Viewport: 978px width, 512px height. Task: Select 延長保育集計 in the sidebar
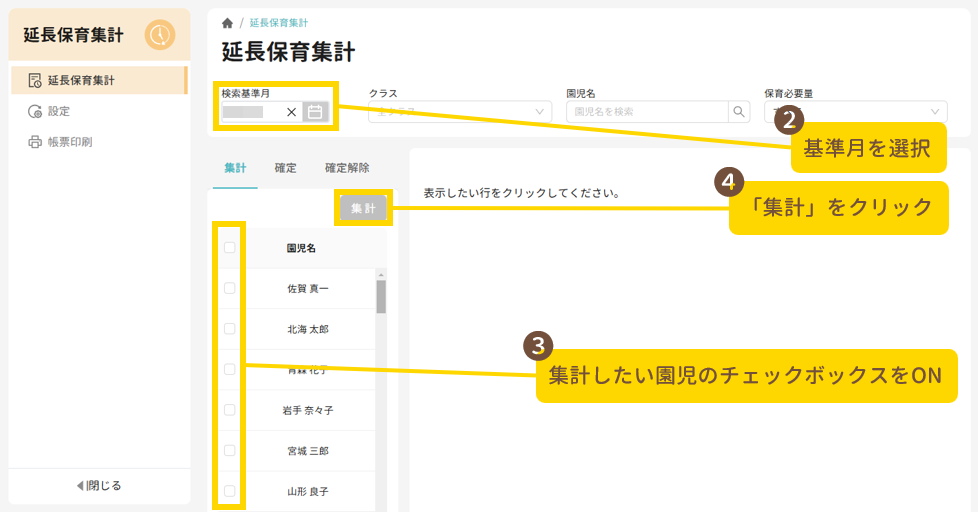pyautogui.click(x=80, y=80)
